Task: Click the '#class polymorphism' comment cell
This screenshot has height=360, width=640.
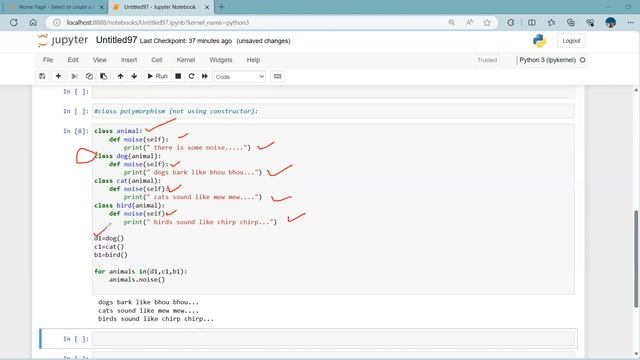Action: coord(333,111)
